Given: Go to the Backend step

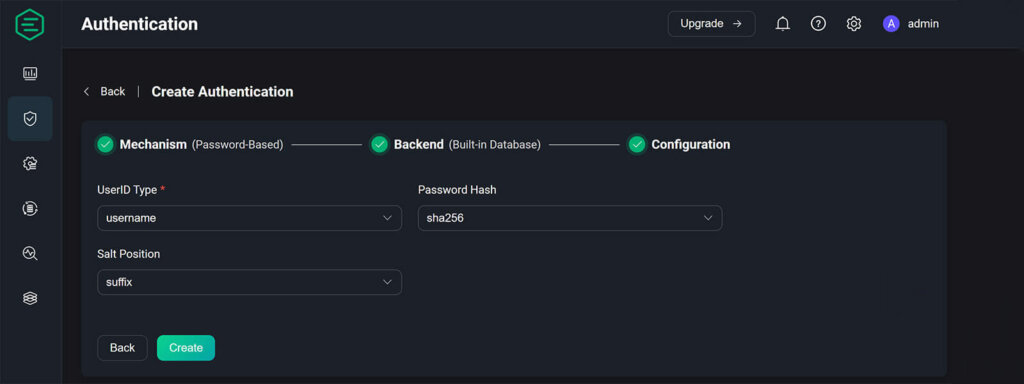Looking at the screenshot, I should tap(456, 144).
